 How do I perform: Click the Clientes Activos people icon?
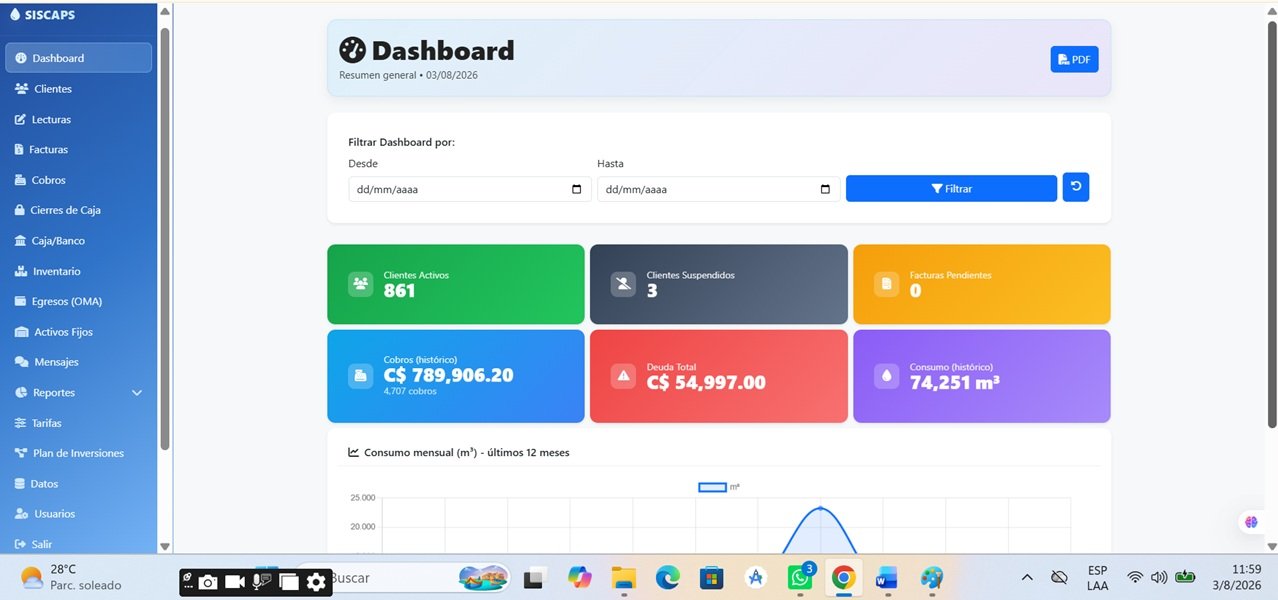tap(360, 284)
